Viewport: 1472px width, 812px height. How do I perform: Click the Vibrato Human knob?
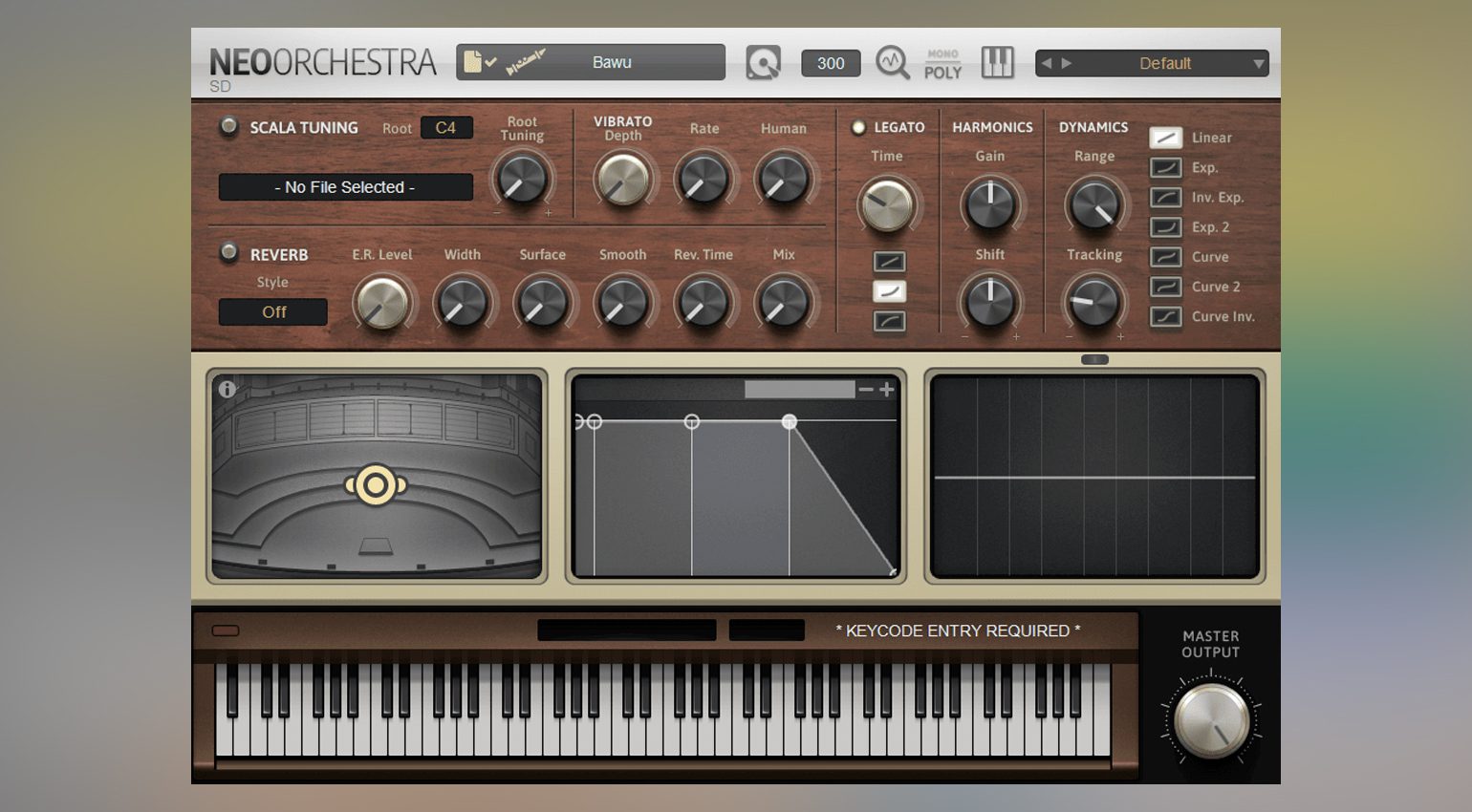tap(784, 180)
